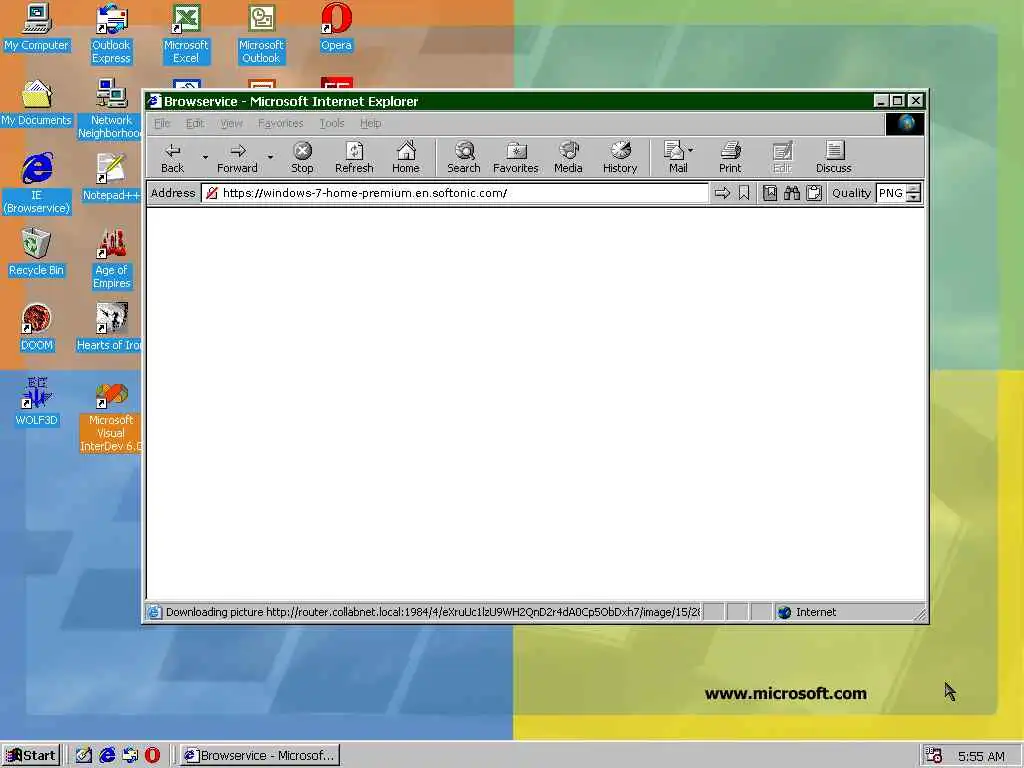Select the Hearts of Iron desktop icon

pyautogui.click(x=110, y=328)
